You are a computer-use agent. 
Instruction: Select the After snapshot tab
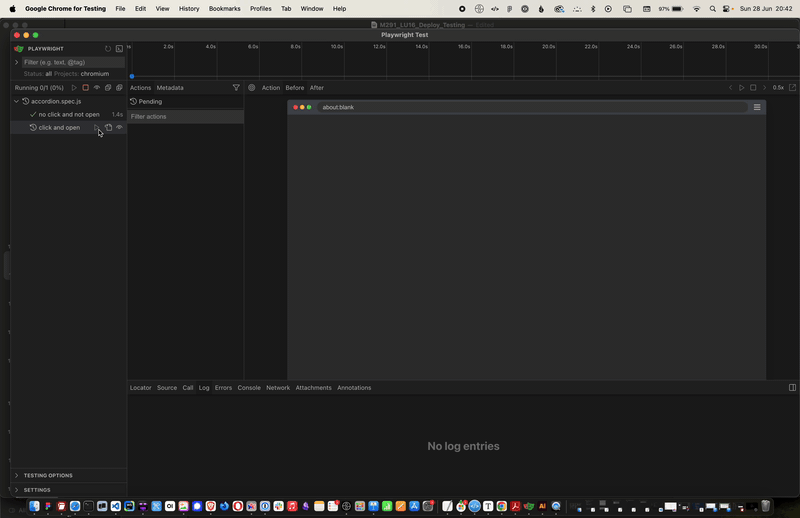[x=317, y=88]
